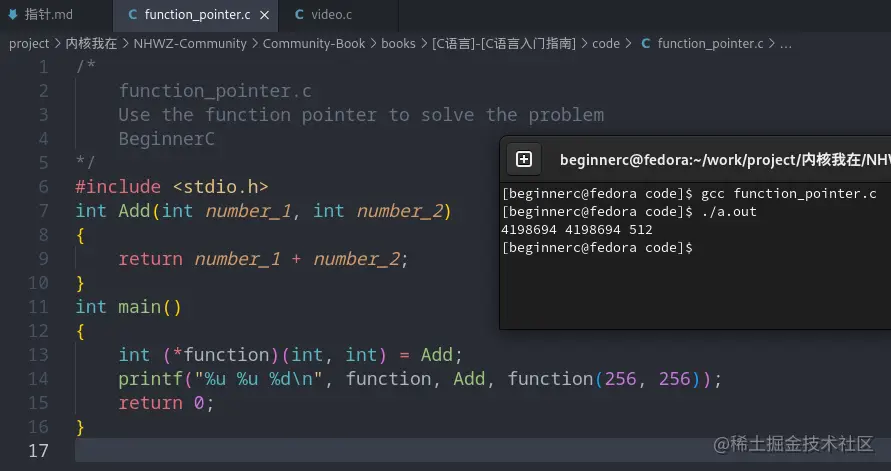Click line number 11 in gutter

38,307
